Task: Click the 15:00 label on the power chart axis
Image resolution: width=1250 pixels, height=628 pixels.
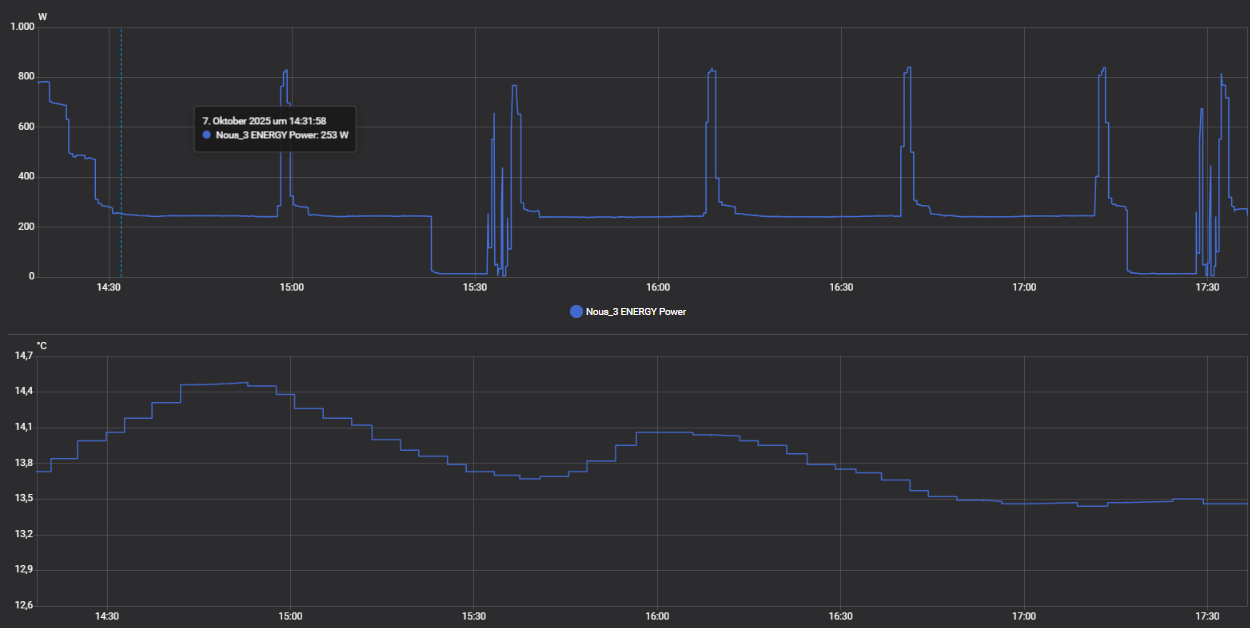Action: tap(291, 288)
